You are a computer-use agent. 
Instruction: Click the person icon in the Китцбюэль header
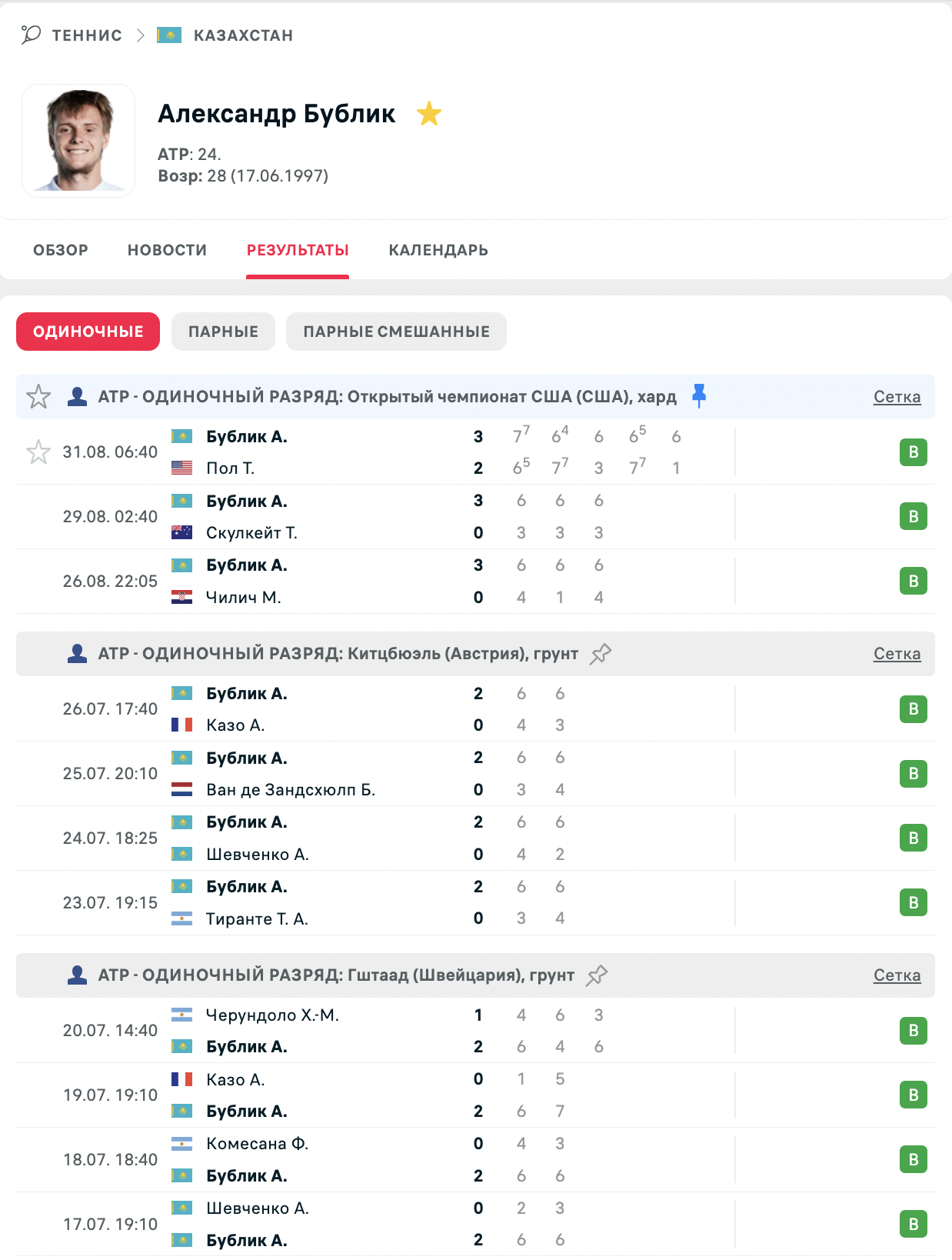click(x=77, y=654)
